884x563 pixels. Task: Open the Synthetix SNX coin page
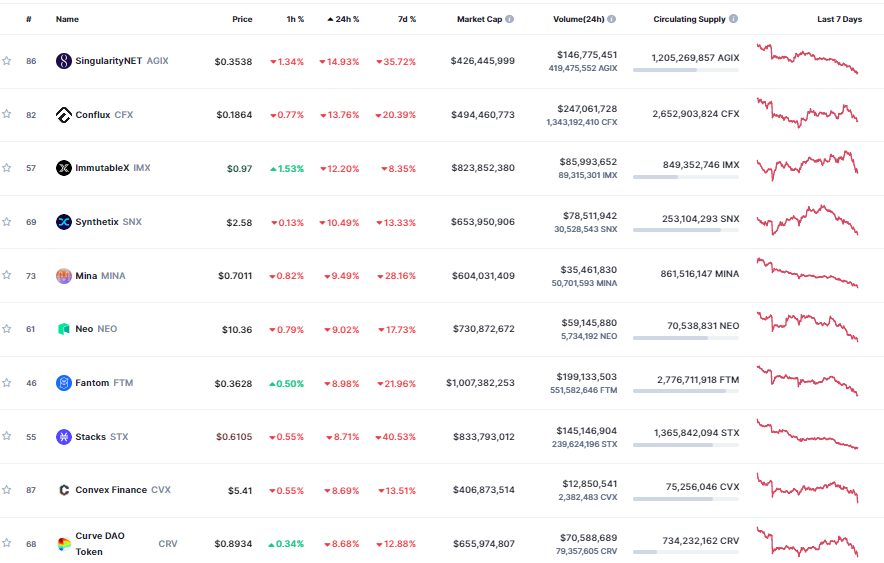coord(108,222)
